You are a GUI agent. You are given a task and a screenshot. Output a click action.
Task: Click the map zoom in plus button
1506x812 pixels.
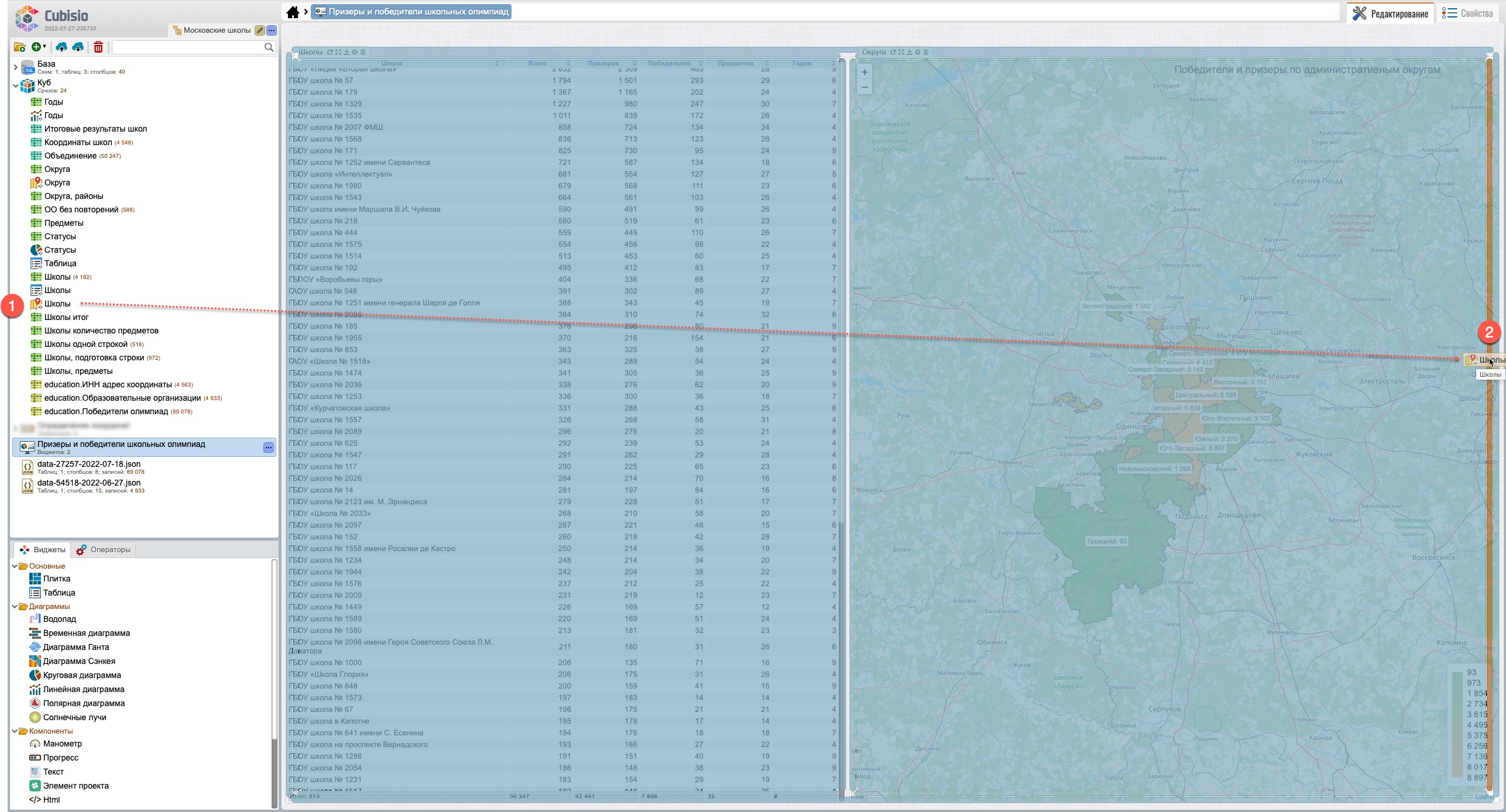click(x=865, y=73)
